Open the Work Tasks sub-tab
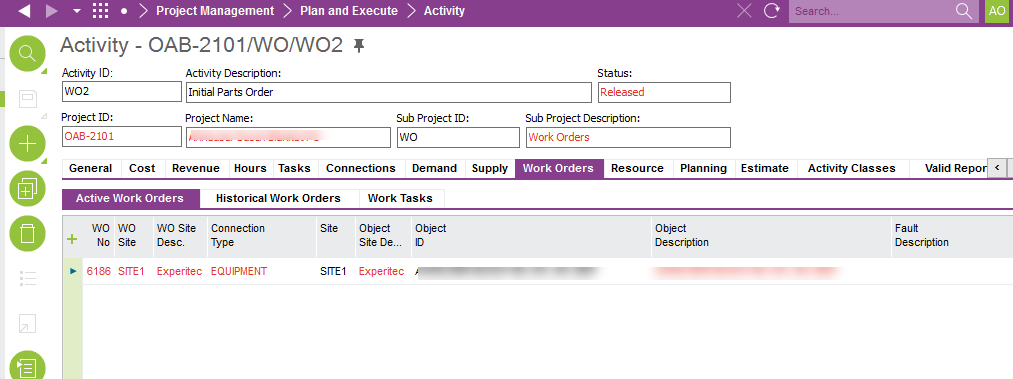The width and height of the screenshot is (1013, 379). click(x=401, y=198)
